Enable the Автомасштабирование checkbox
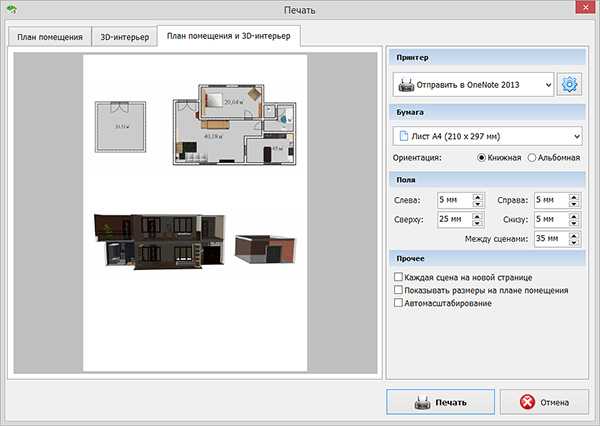The height and width of the screenshot is (426, 600). click(400, 303)
